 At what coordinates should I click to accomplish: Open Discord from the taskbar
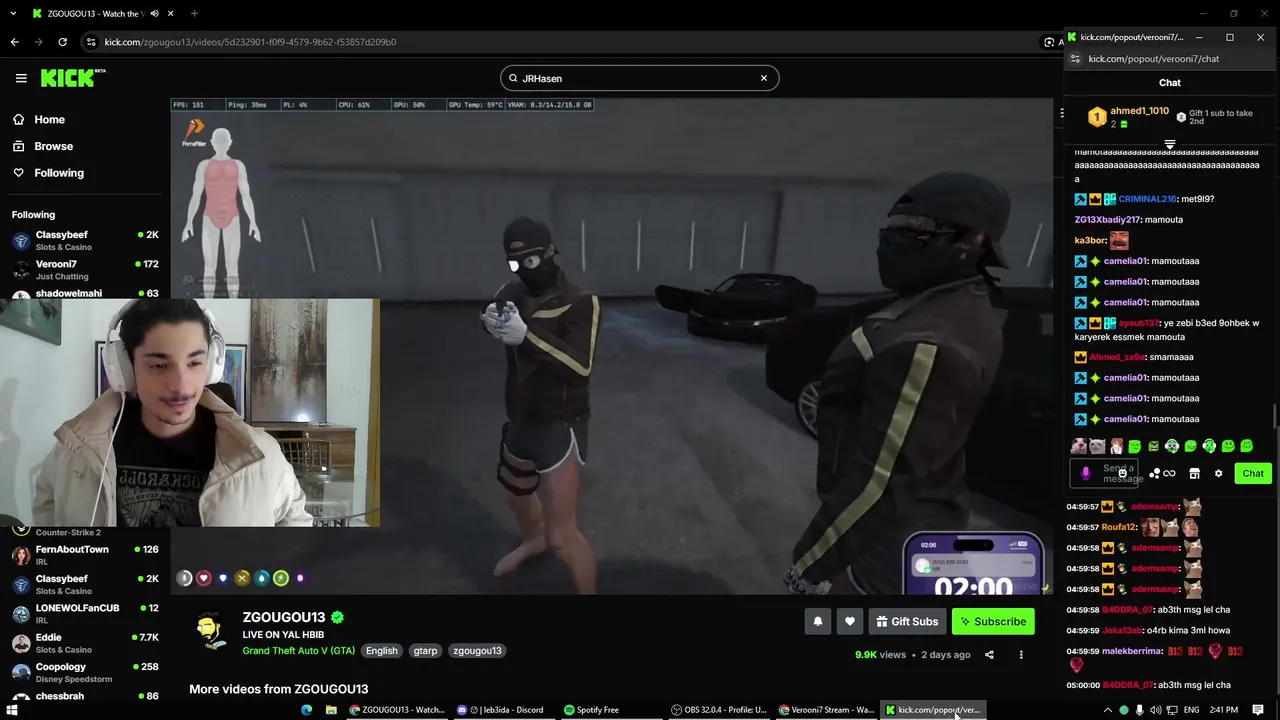point(500,710)
